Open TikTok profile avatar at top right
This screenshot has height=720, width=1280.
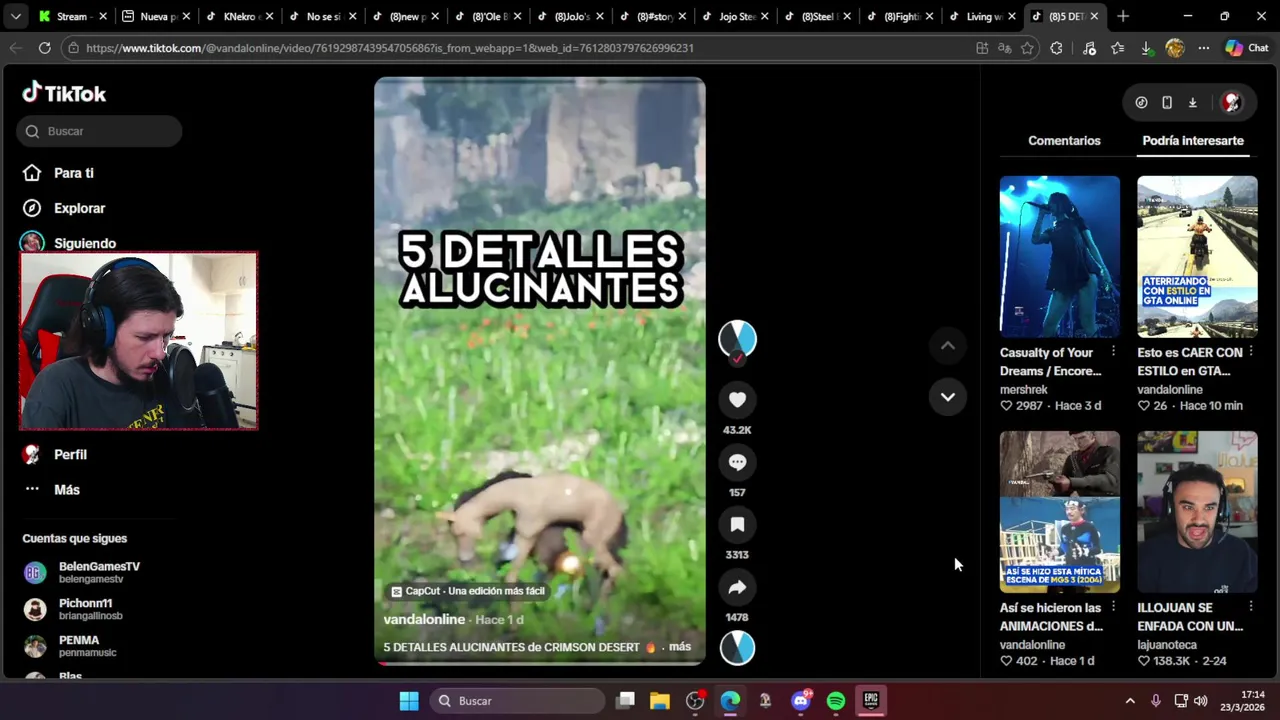[1231, 102]
